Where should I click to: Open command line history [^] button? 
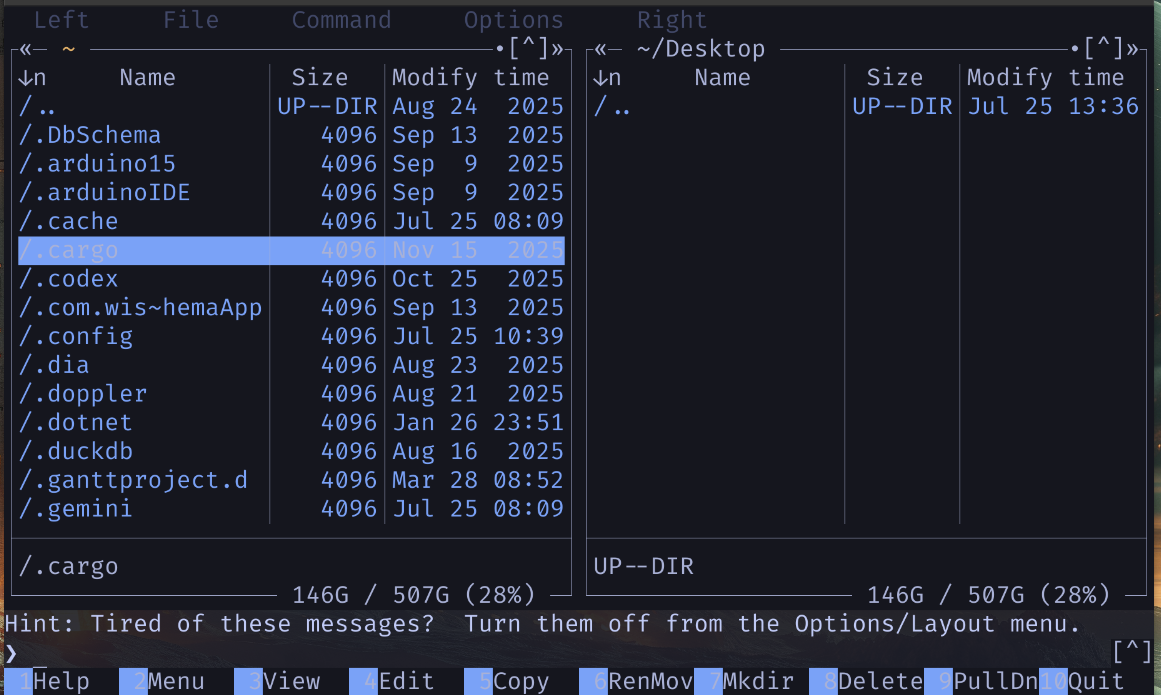(x=1132, y=652)
